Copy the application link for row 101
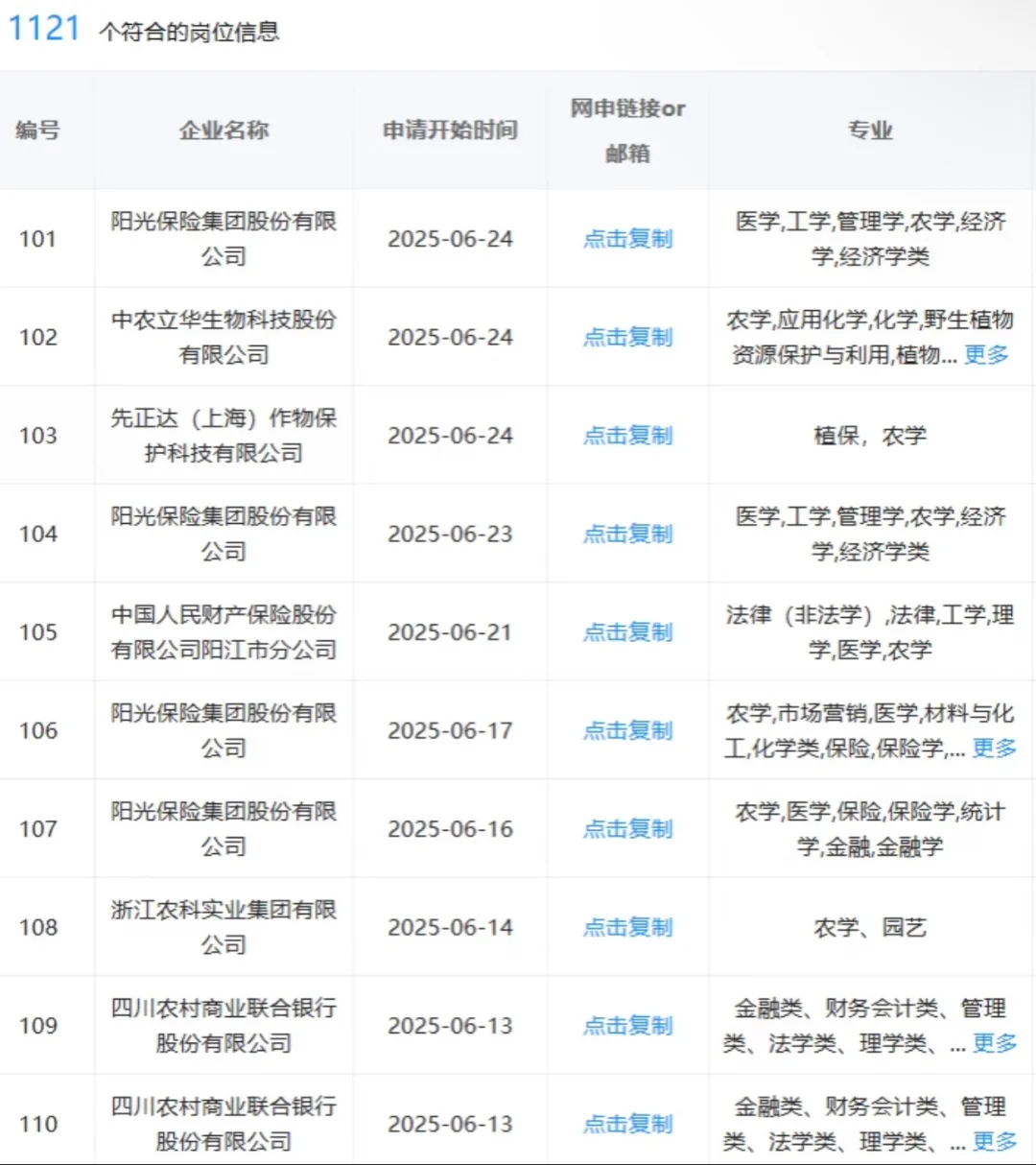This screenshot has width=1036, height=1165. click(628, 239)
